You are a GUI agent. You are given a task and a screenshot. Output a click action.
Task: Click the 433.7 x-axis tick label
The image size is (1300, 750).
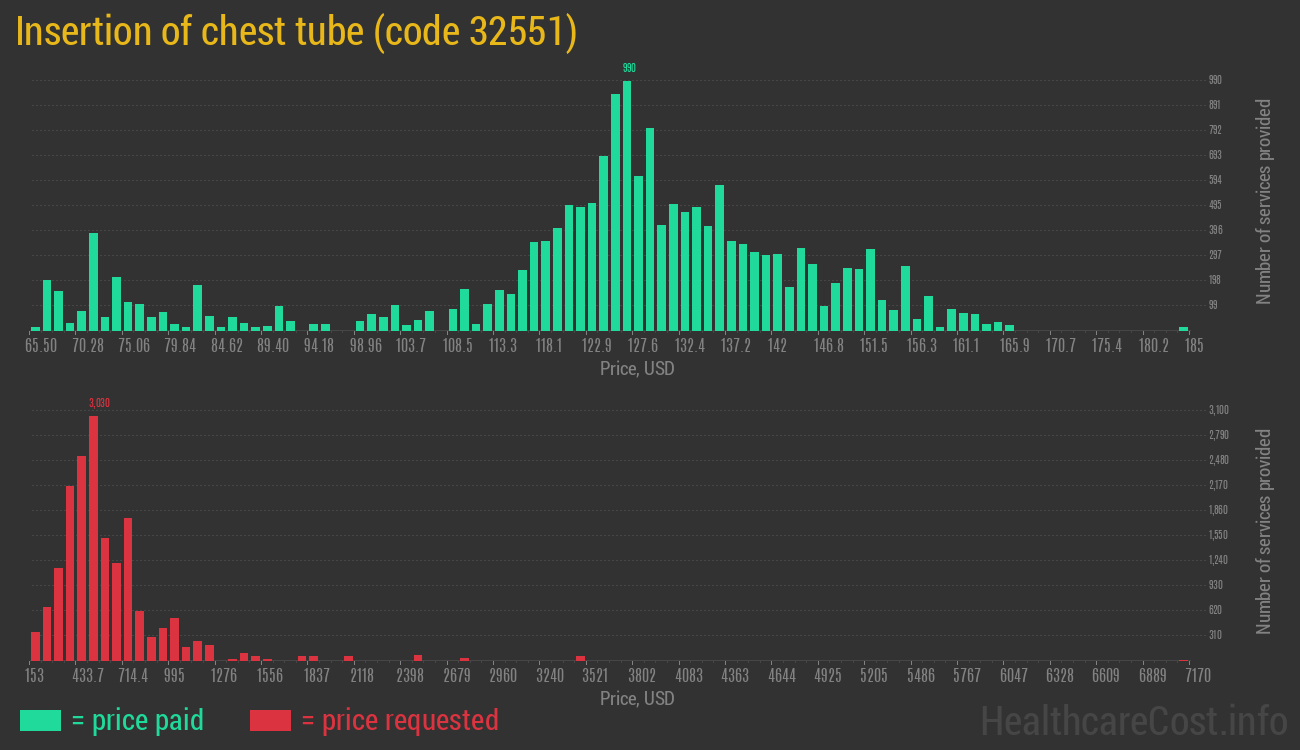[87, 676]
